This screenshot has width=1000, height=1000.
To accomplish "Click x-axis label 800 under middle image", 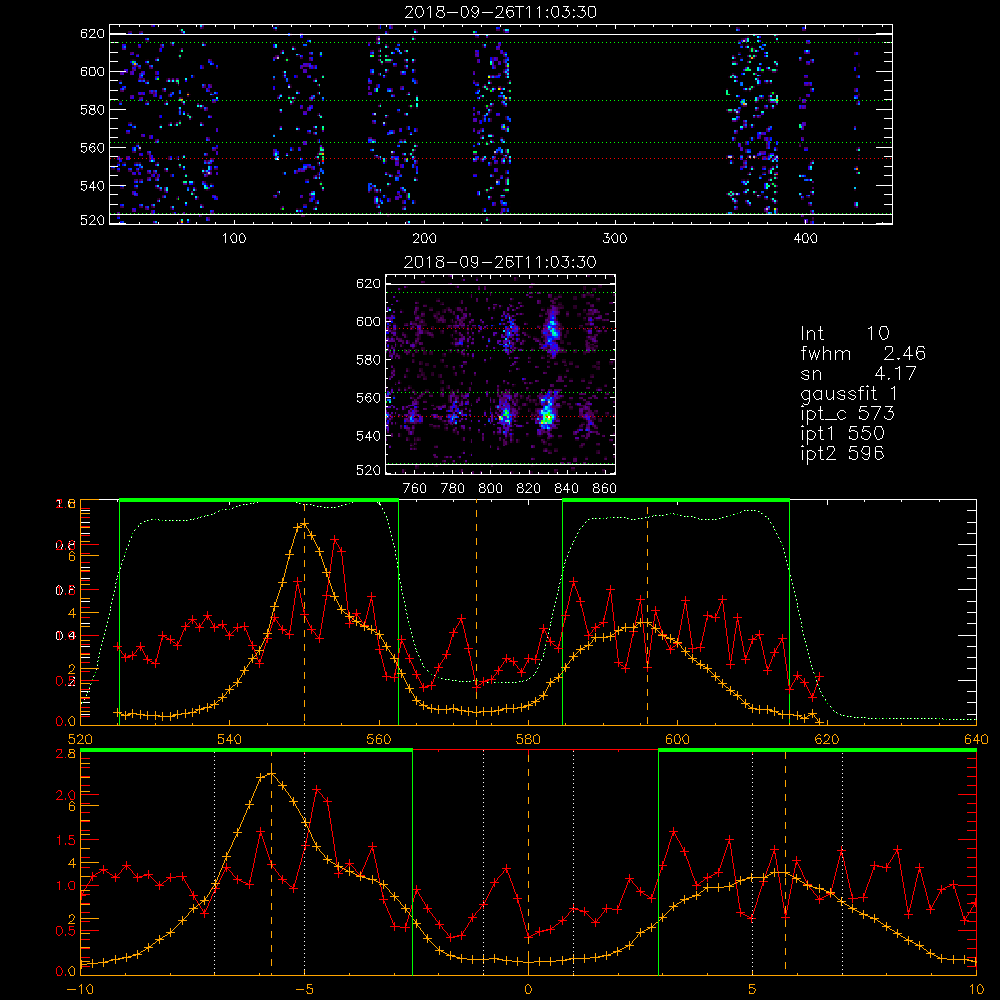I will (490, 489).
